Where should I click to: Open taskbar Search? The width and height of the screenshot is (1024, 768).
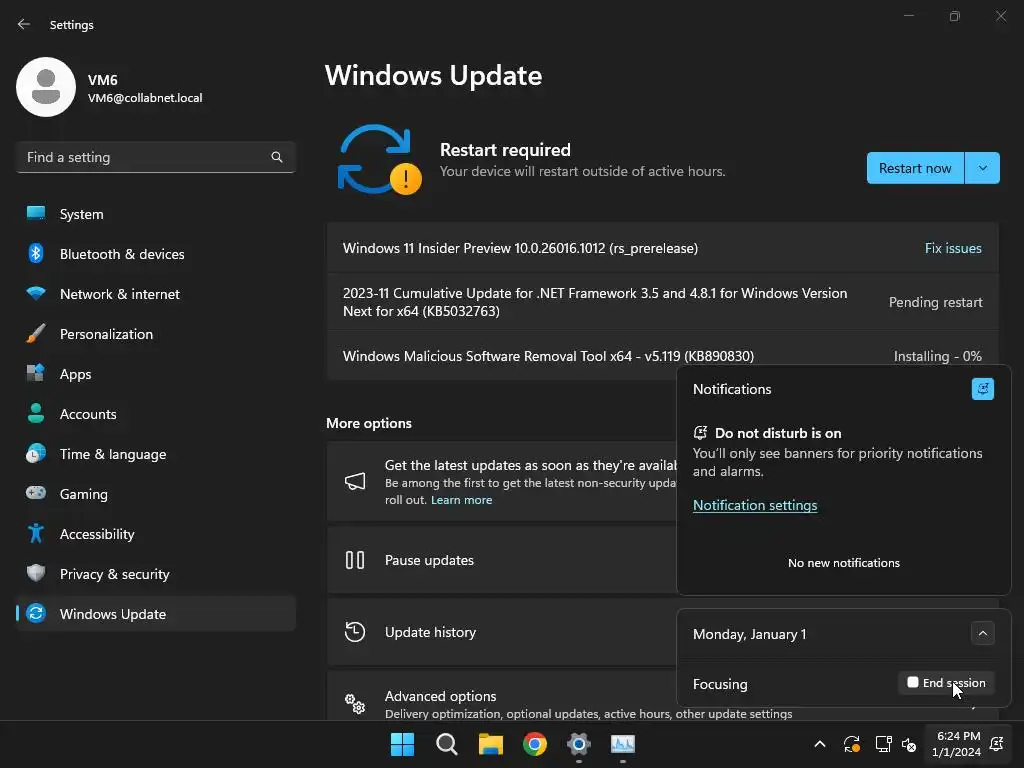point(447,744)
